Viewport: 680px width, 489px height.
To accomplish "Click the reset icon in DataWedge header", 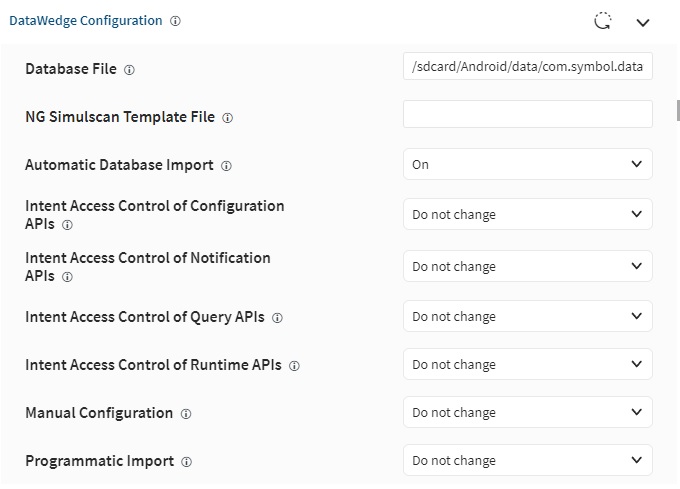I will [602, 21].
